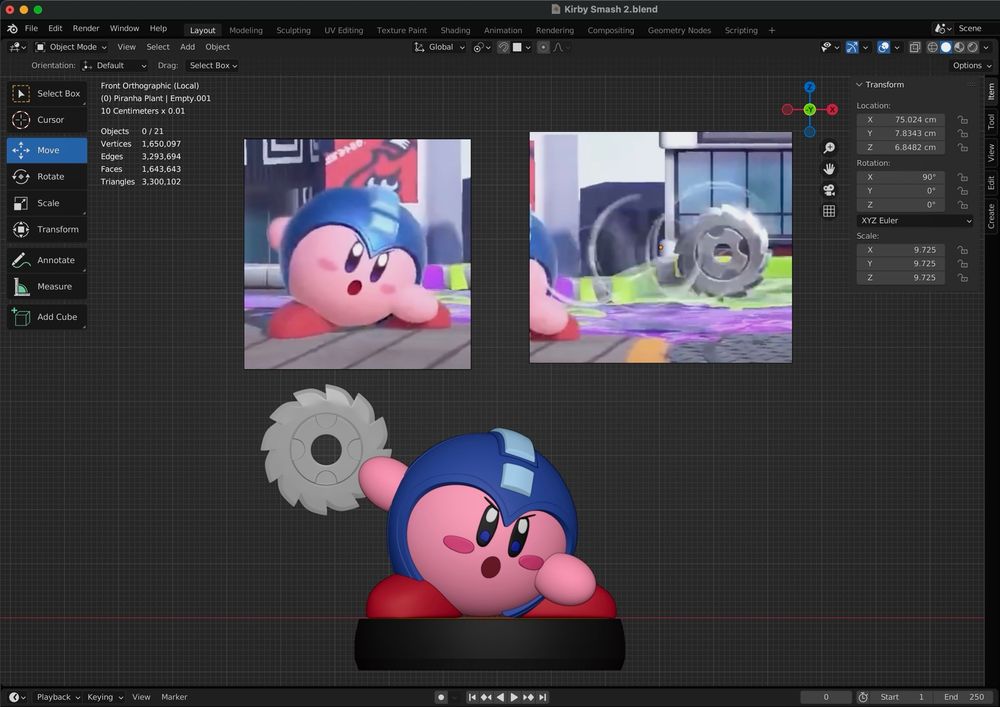Screen dimensions: 1000x707
Task: Toggle the preview range clock icon
Action: point(863,697)
